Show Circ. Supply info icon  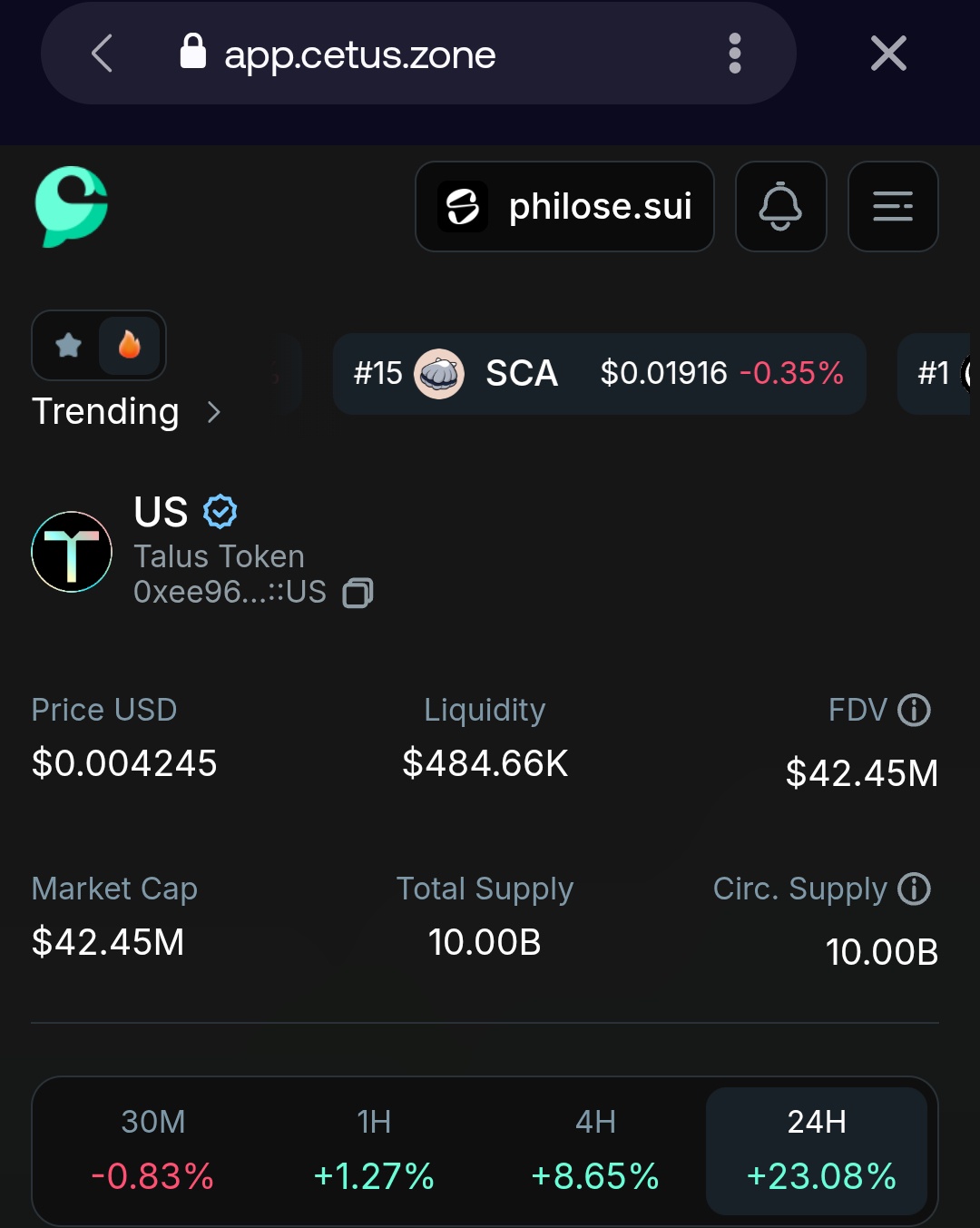pyautogui.click(x=914, y=889)
